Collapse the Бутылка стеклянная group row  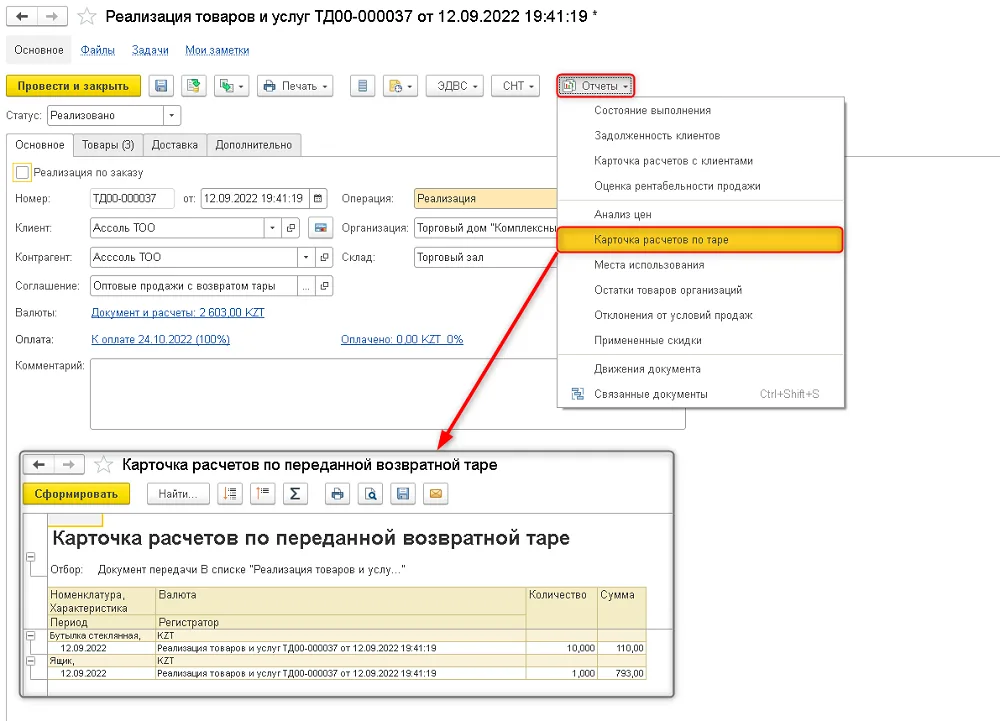tap(31, 636)
